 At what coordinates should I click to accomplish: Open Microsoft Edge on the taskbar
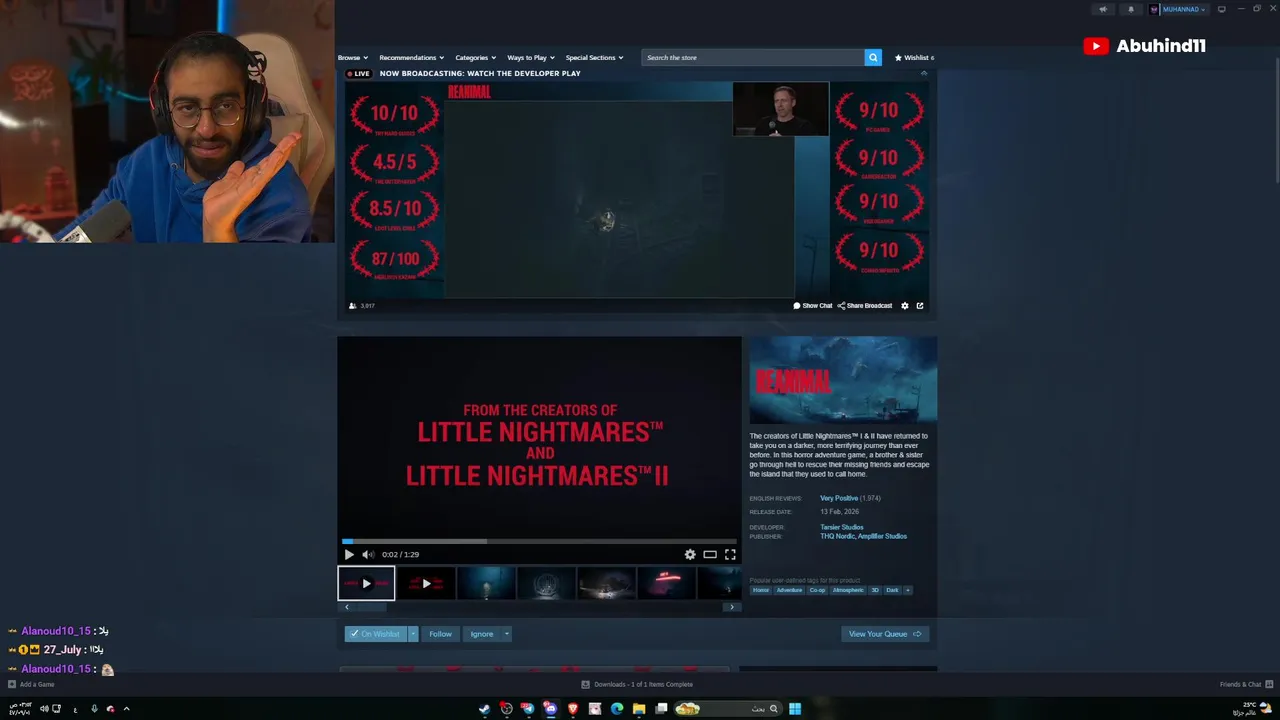click(617, 709)
